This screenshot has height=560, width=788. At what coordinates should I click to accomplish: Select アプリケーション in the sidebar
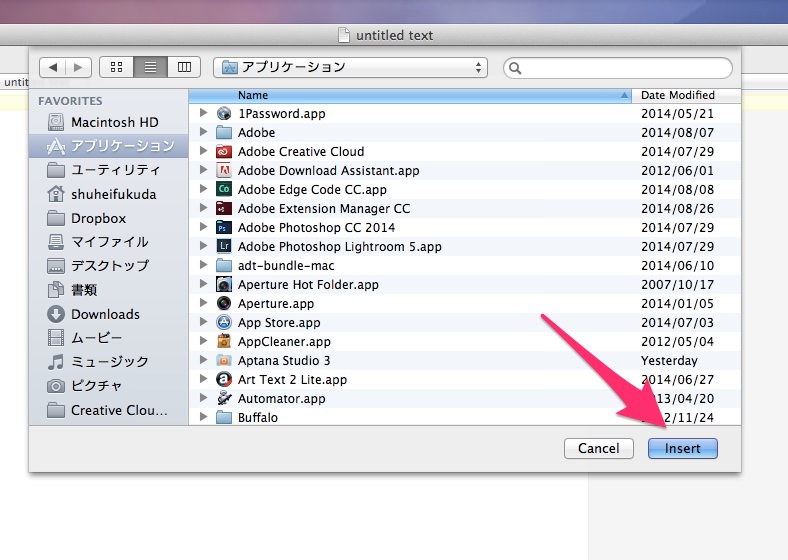point(109,146)
